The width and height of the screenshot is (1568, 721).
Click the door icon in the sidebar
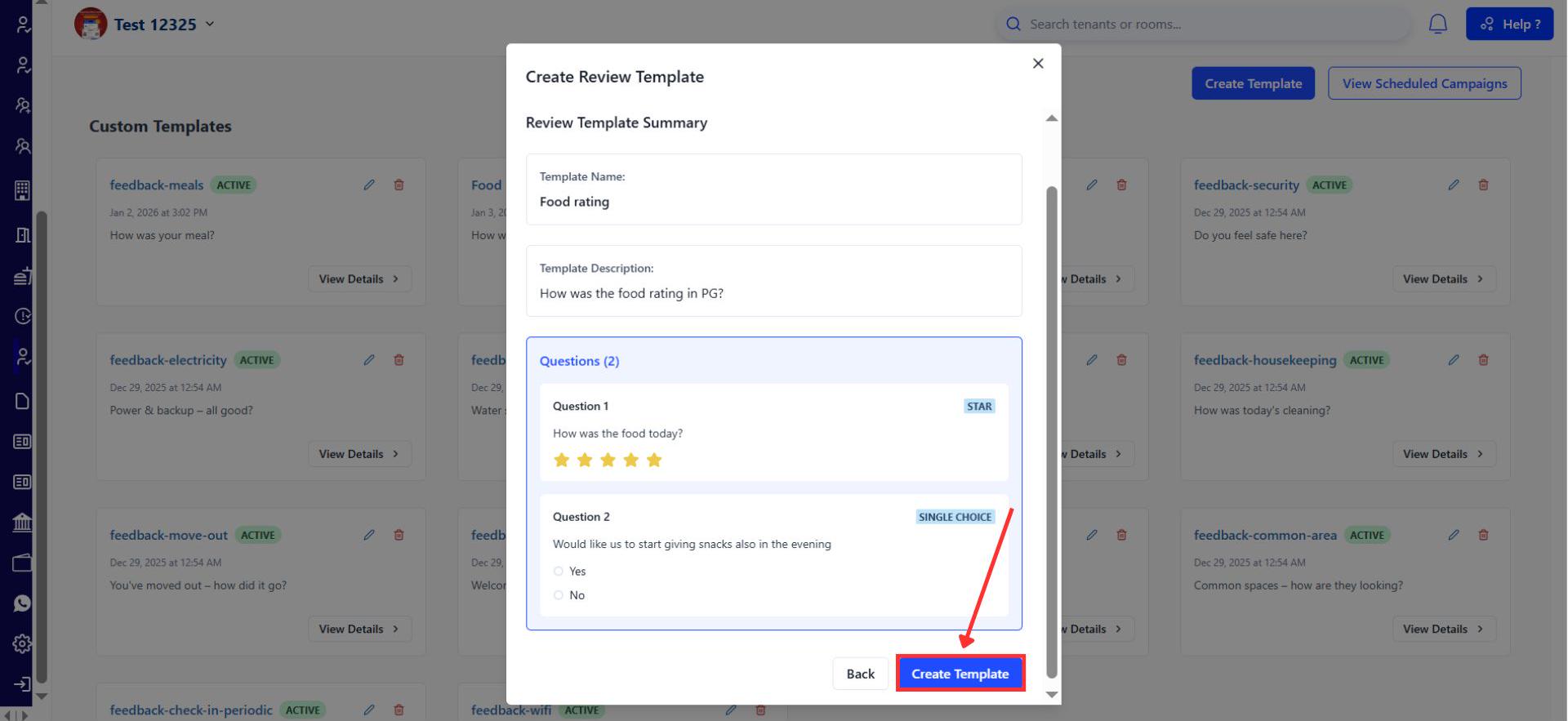click(22, 235)
